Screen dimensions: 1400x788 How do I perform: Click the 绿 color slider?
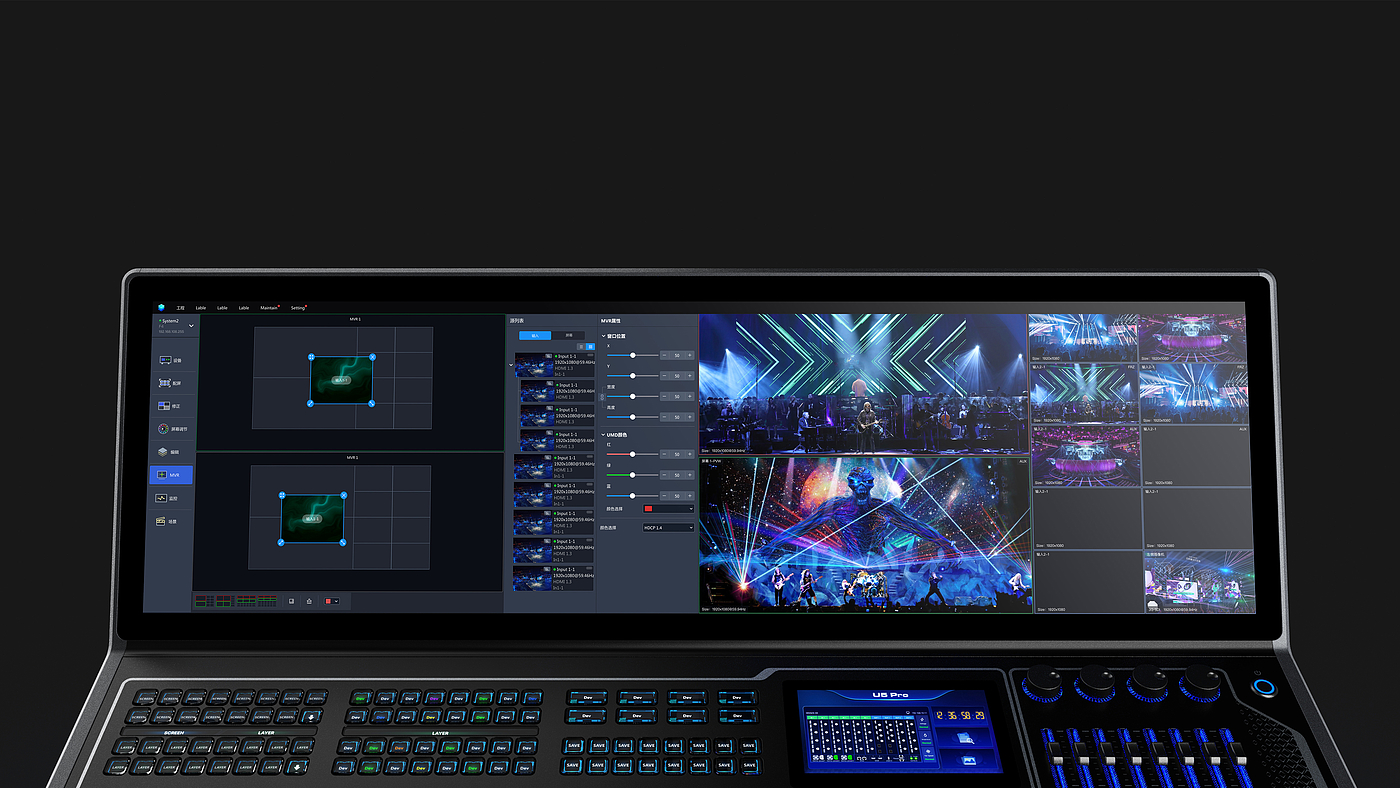[x=631, y=475]
